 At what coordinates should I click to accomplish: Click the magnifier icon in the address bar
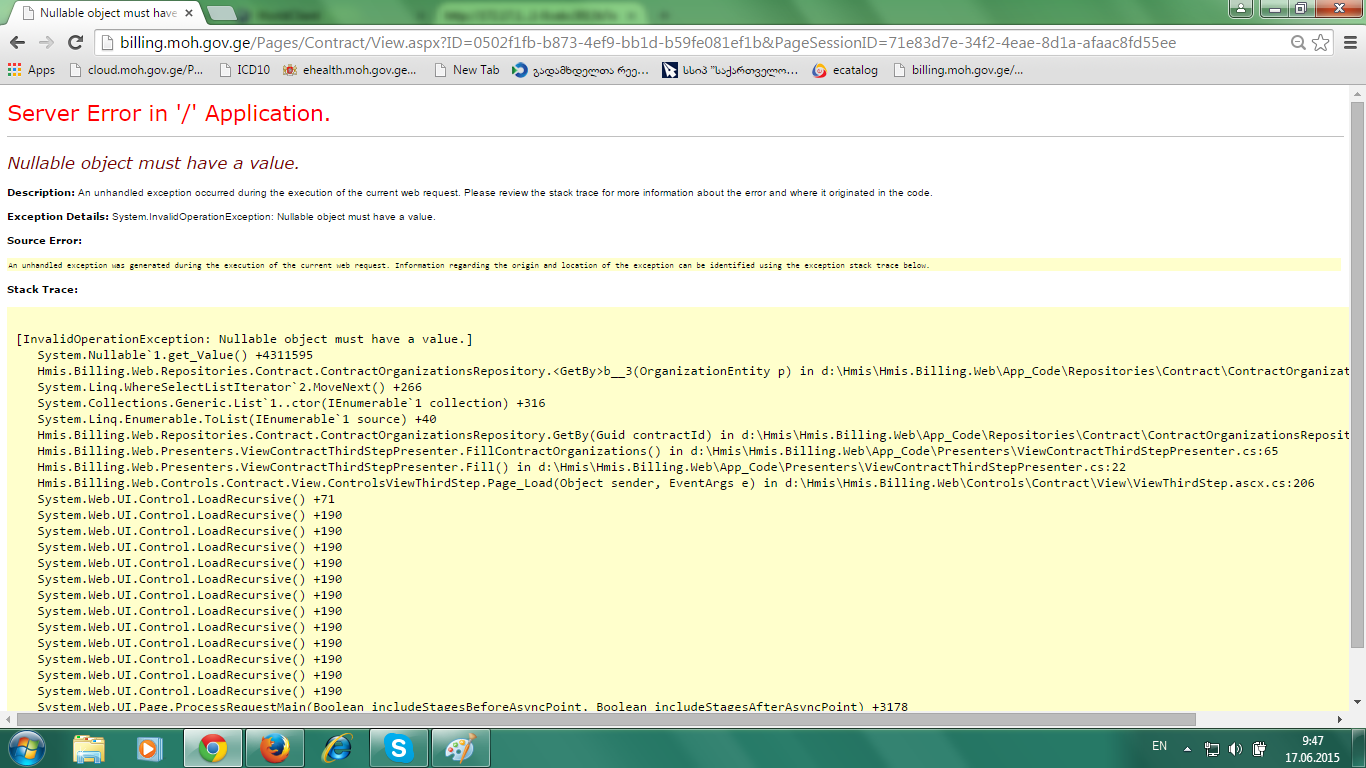(1298, 43)
